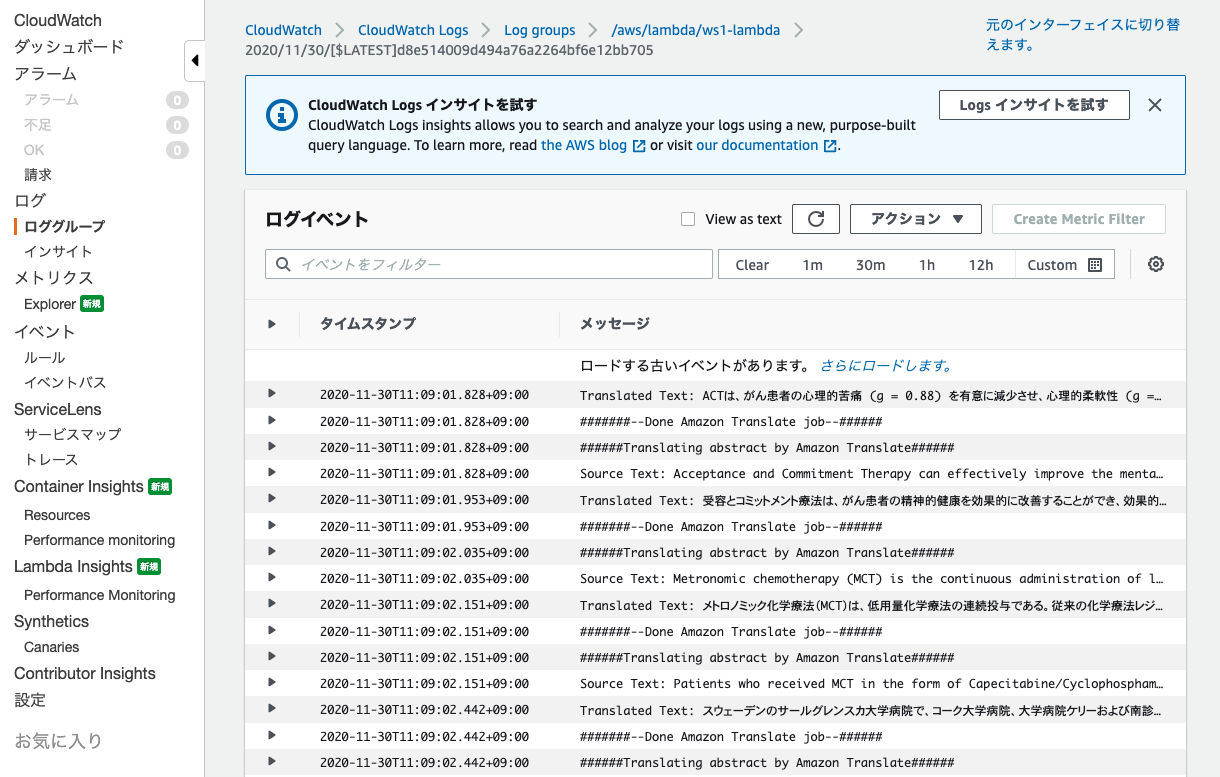Open ServiceLens in the sidebar
The image size is (1220, 777).
[58, 410]
